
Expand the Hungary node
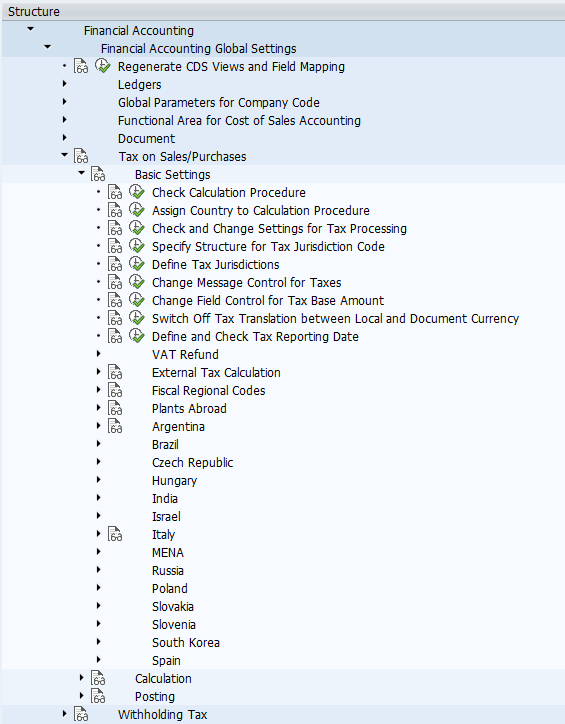(99, 480)
